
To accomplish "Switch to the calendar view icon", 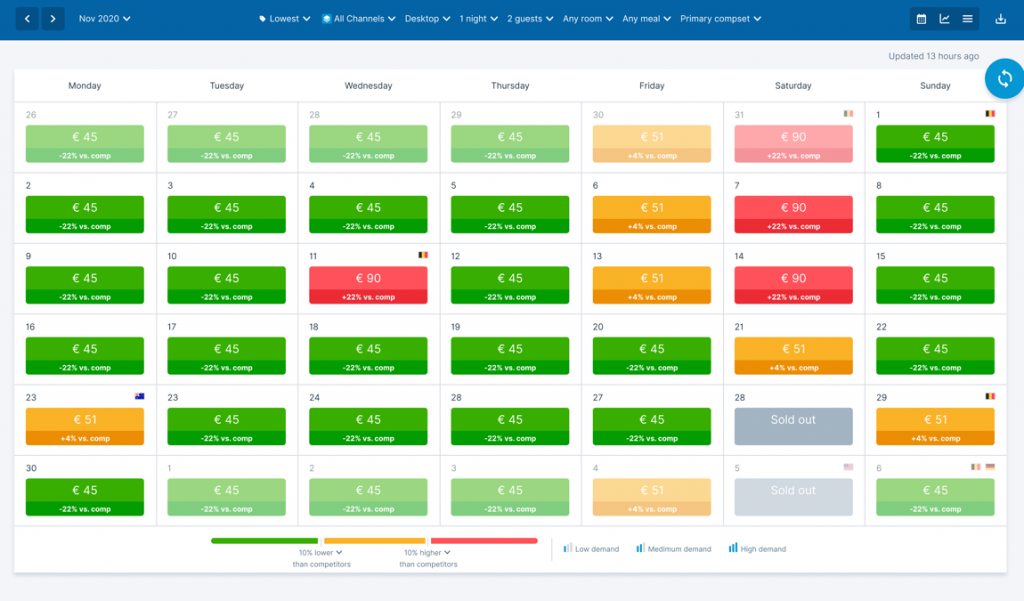I will (920, 18).
